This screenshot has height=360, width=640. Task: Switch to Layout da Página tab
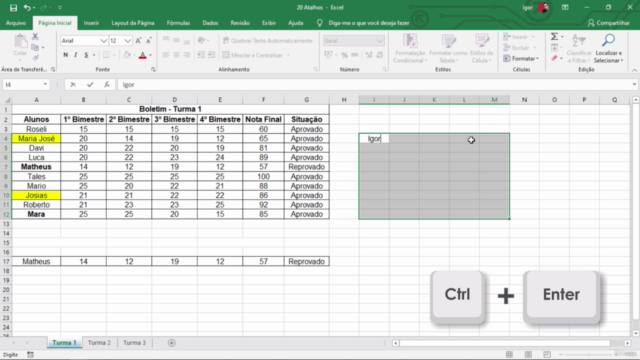[133, 23]
